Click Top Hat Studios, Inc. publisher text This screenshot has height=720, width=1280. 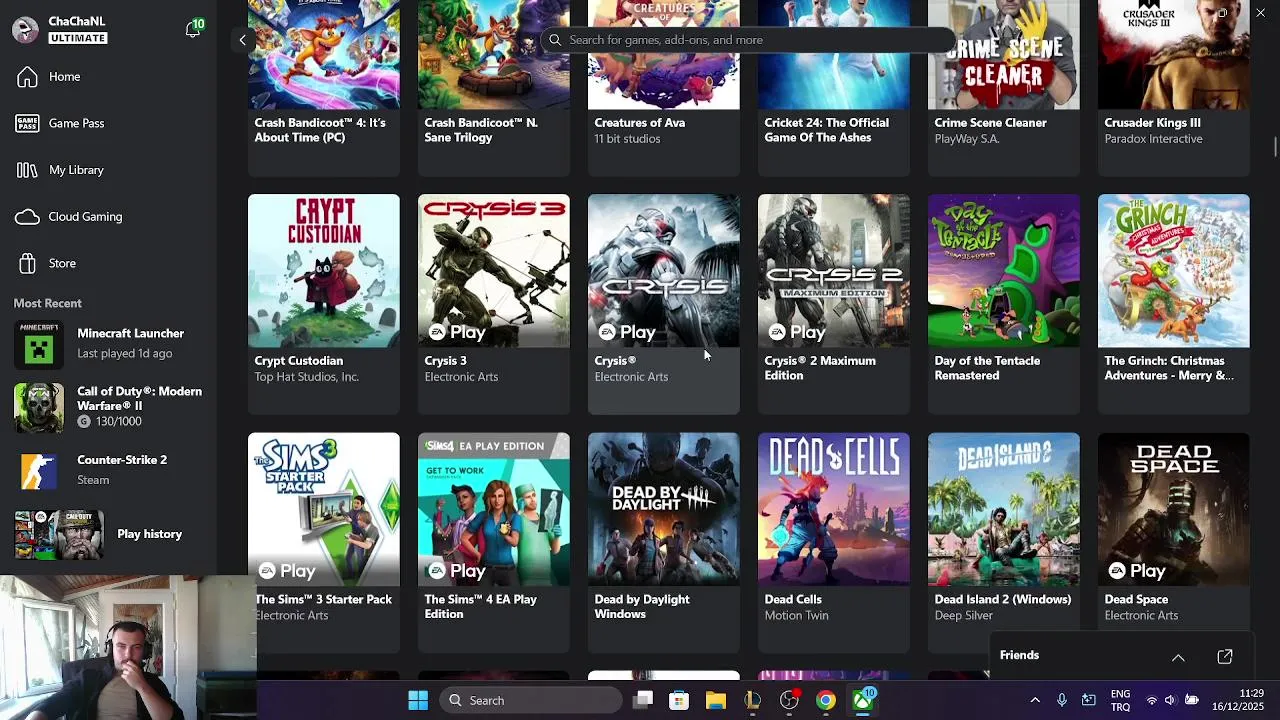306,377
